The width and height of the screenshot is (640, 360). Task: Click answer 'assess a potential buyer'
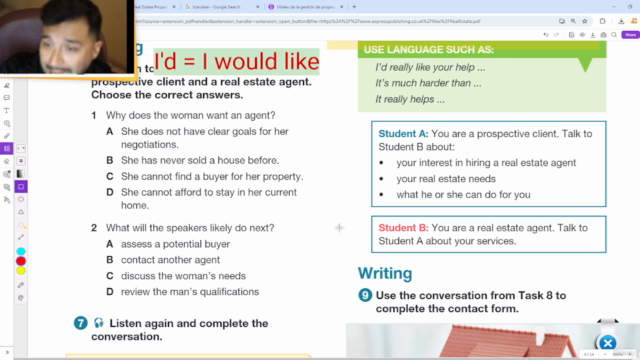point(176,244)
